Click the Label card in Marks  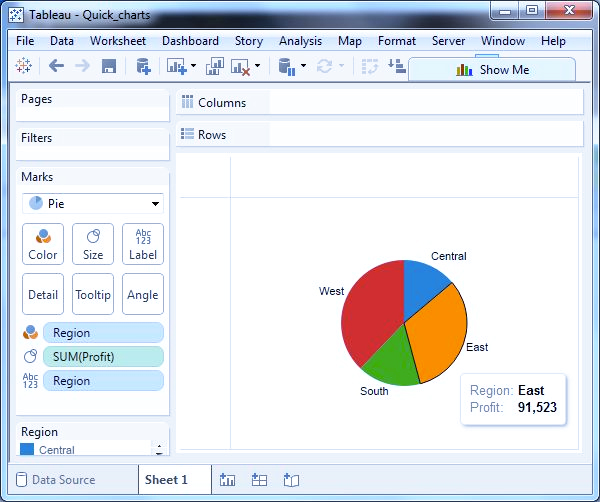pos(143,244)
